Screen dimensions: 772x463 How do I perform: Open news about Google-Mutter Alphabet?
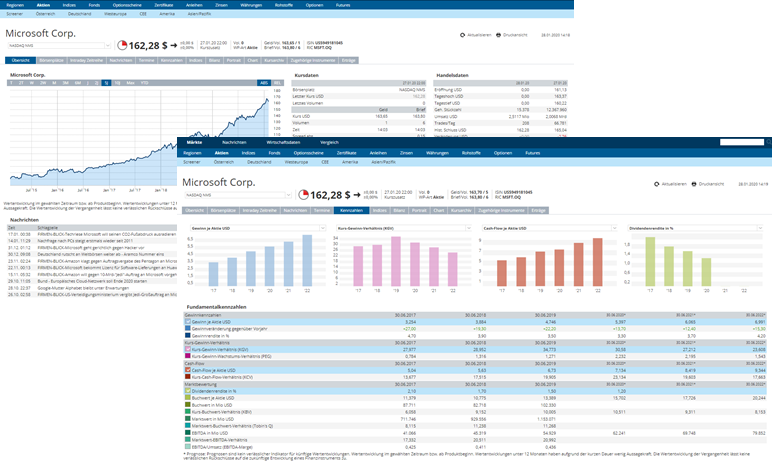pos(83,288)
